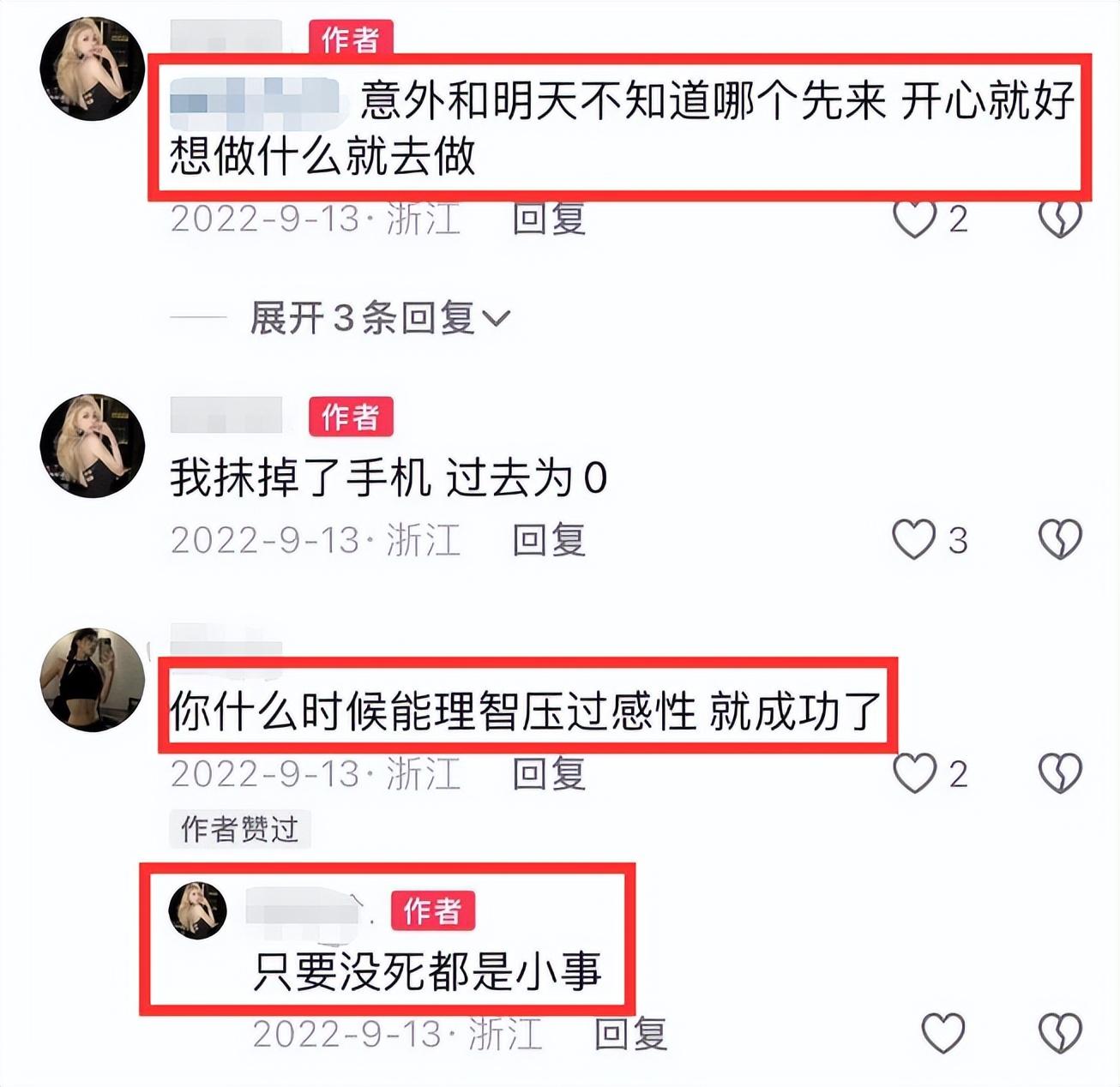The width and height of the screenshot is (1120, 1087).
Task: Dislike the top comment with broken heart
Action: point(1060,219)
